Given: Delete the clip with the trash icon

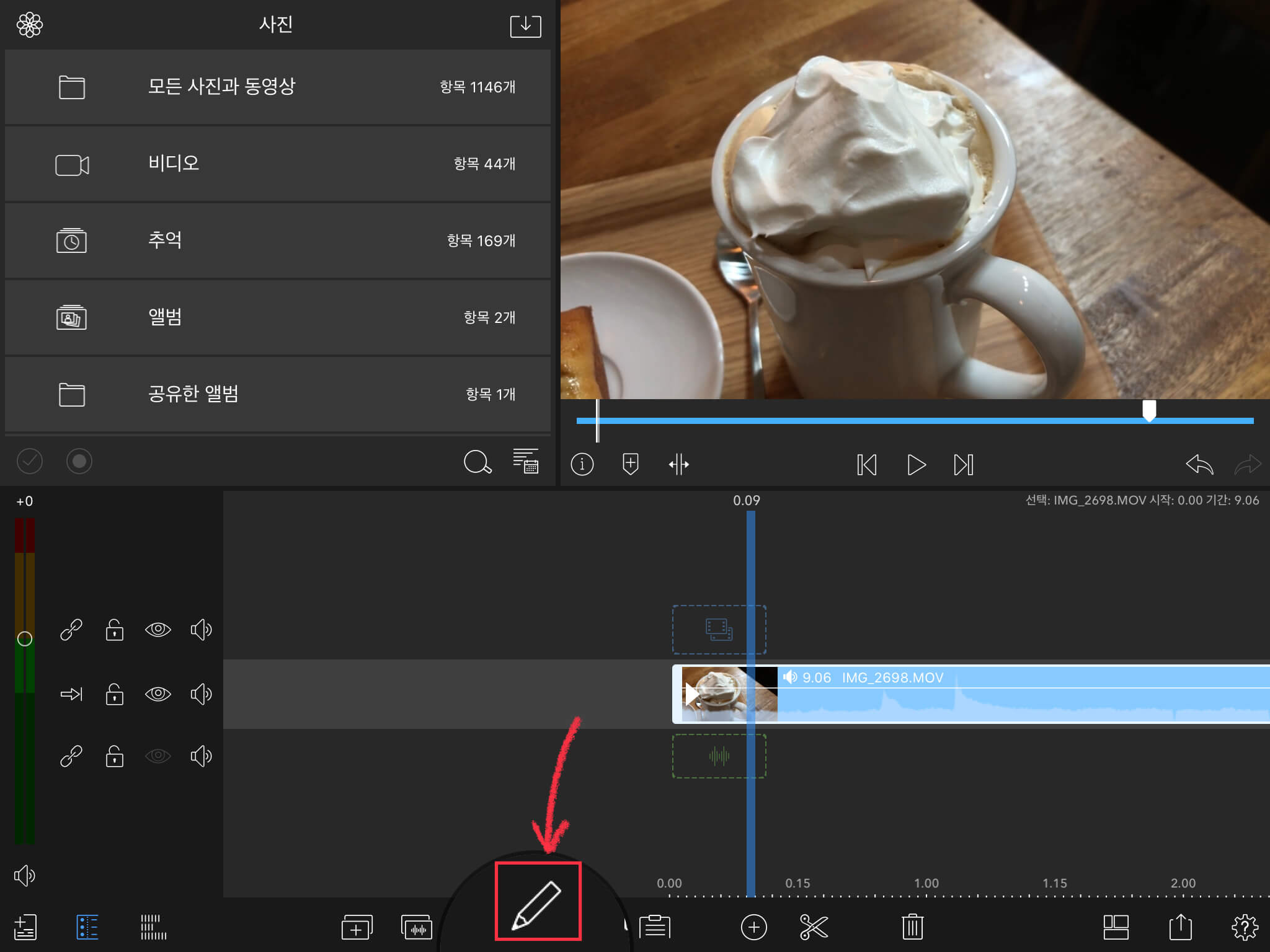Looking at the screenshot, I should (x=912, y=927).
